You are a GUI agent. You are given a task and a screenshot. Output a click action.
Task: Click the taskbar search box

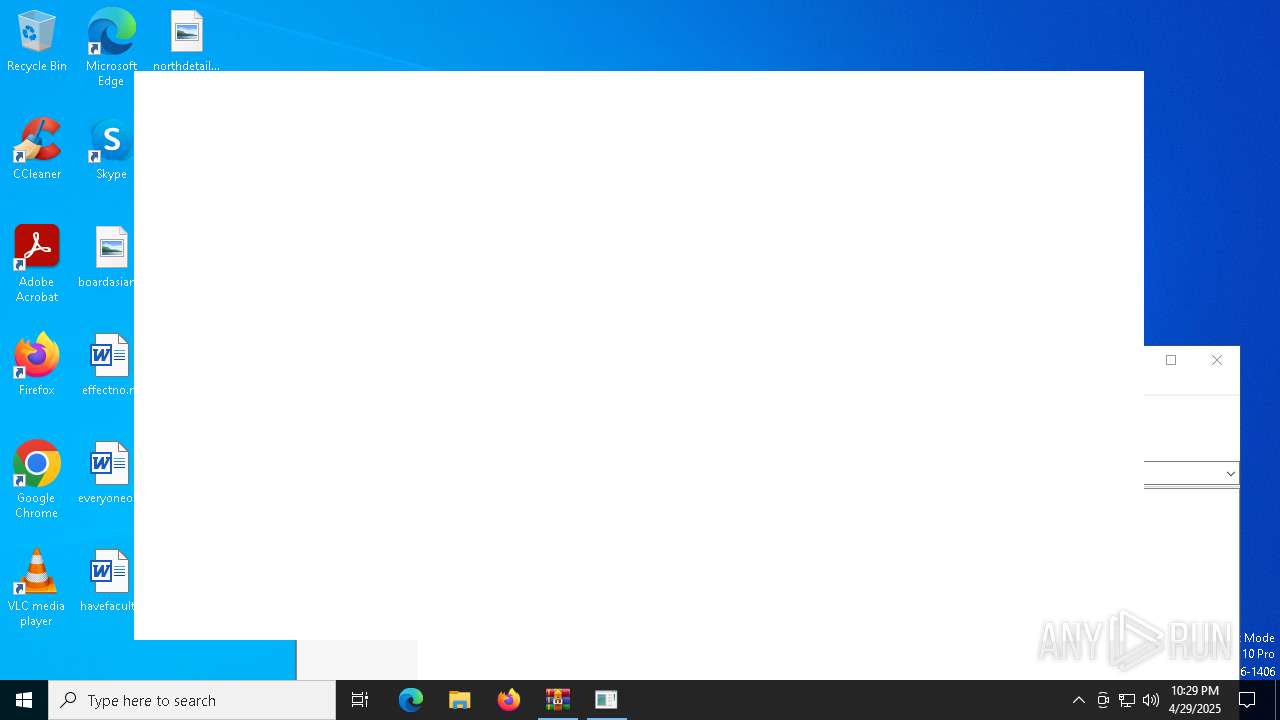pyautogui.click(x=192, y=700)
